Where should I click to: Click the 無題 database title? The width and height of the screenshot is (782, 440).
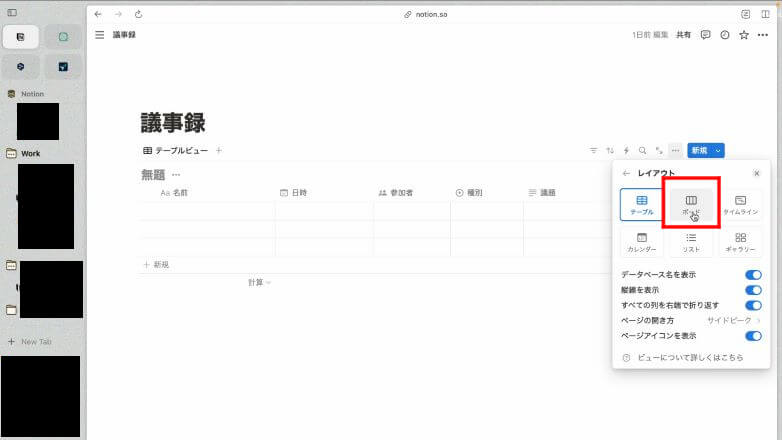click(x=153, y=175)
